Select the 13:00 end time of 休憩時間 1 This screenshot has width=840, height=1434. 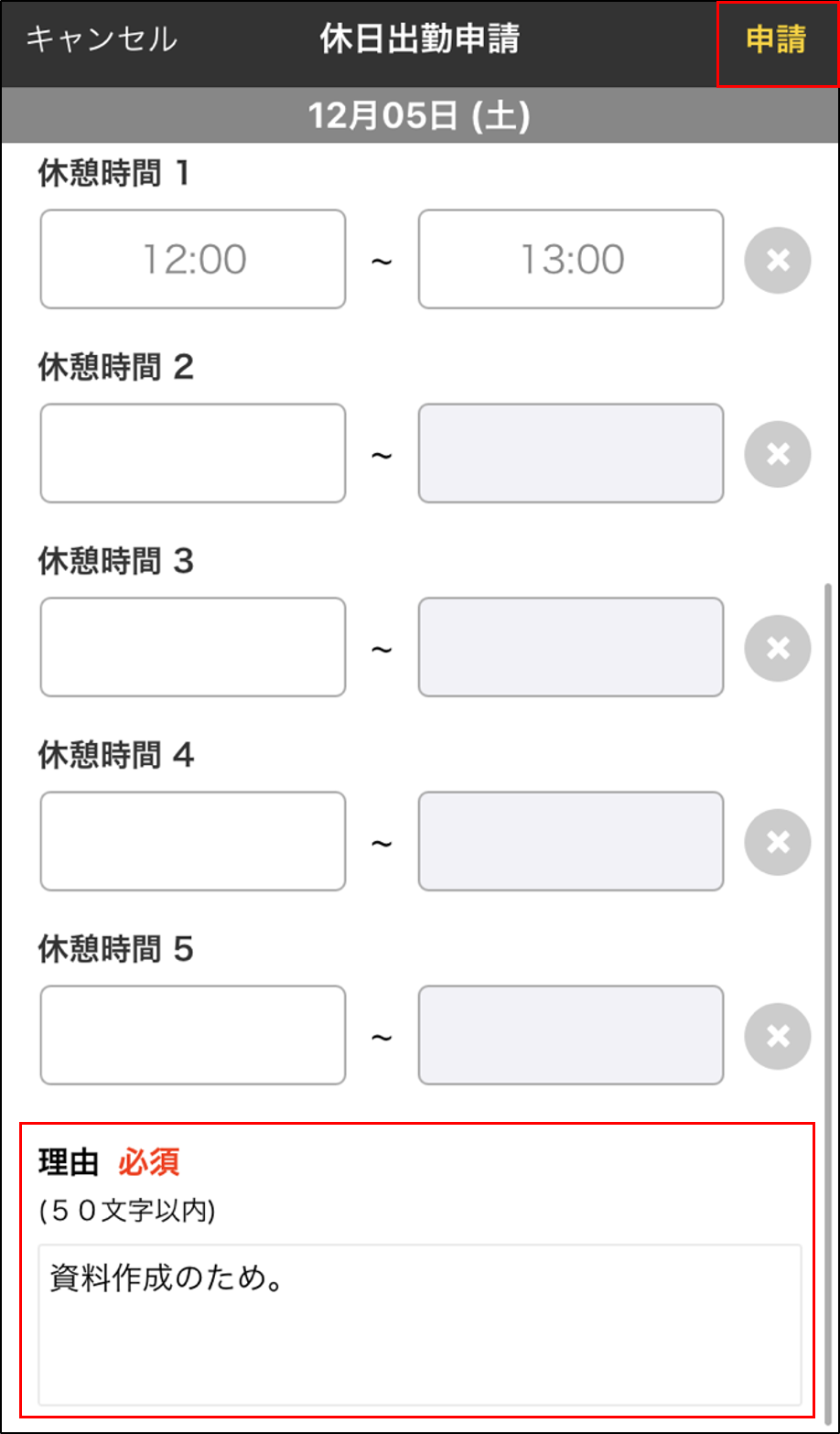pyautogui.click(x=570, y=259)
